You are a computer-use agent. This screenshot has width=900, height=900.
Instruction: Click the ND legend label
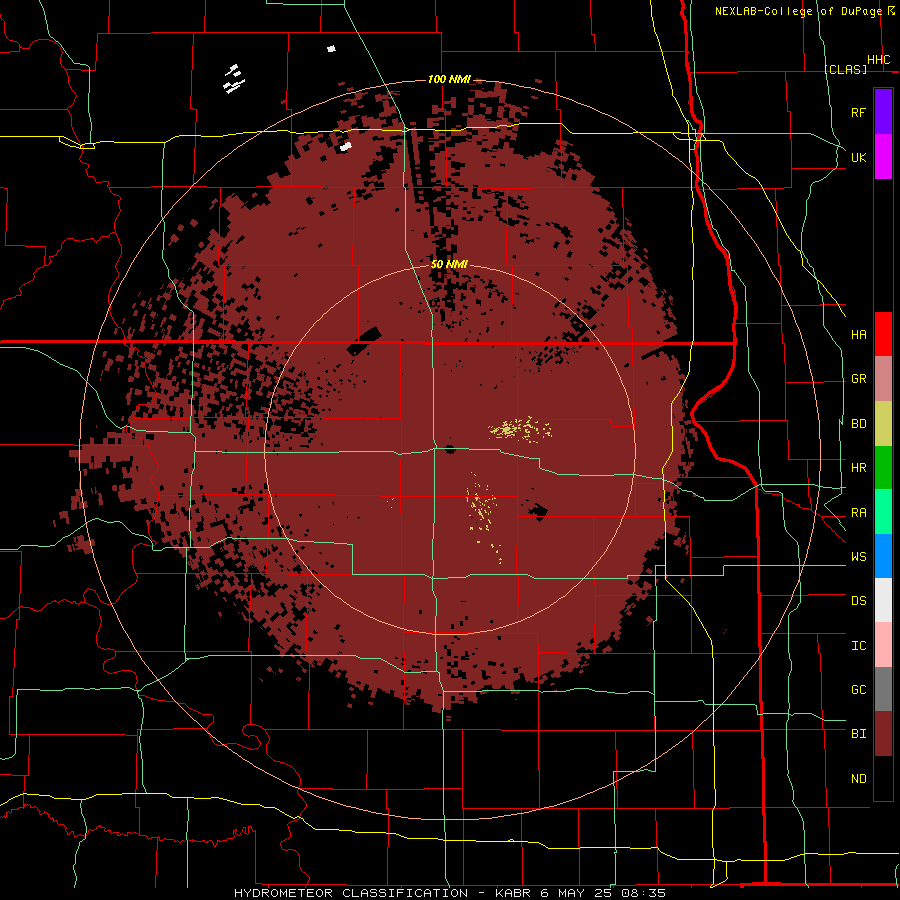858,779
